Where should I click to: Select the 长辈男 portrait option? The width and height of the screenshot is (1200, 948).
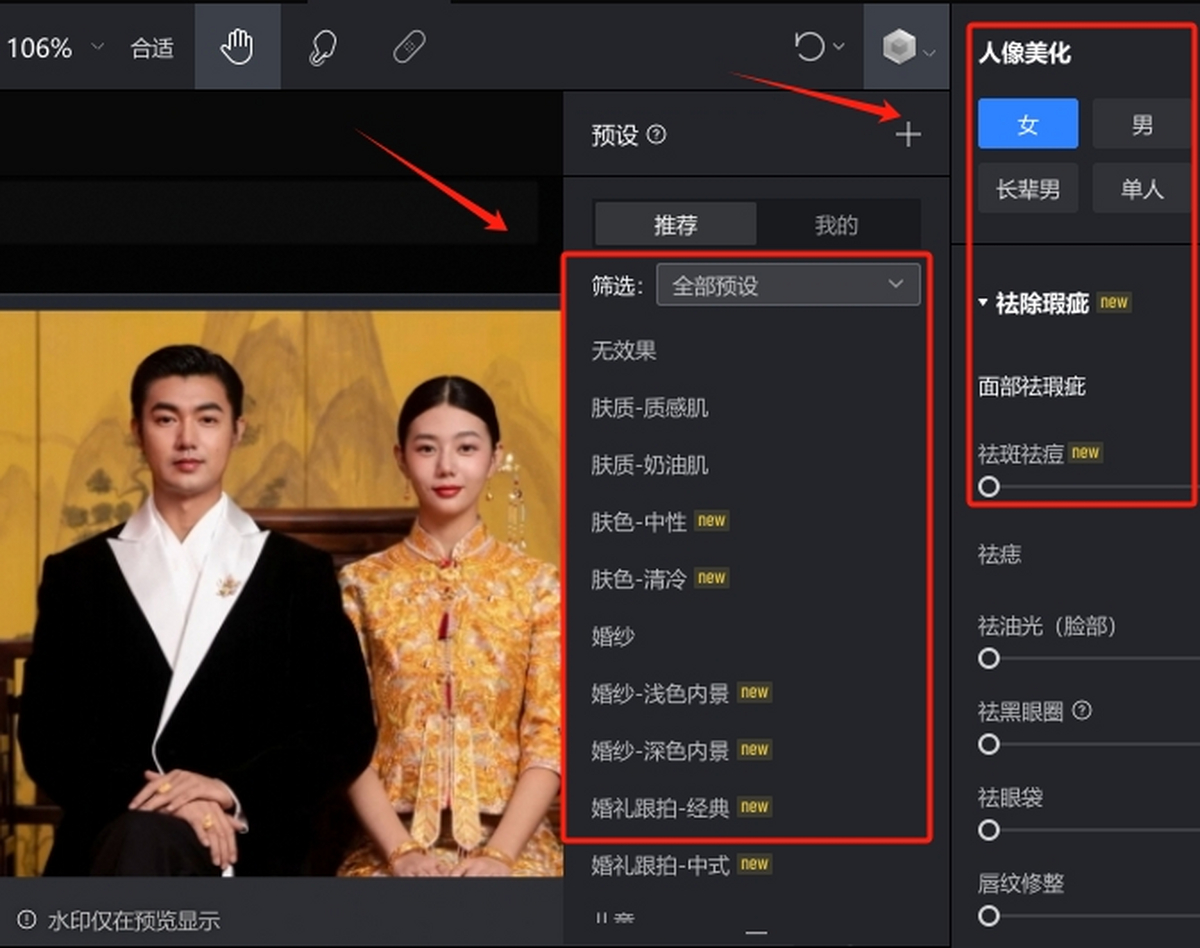tap(1028, 189)
